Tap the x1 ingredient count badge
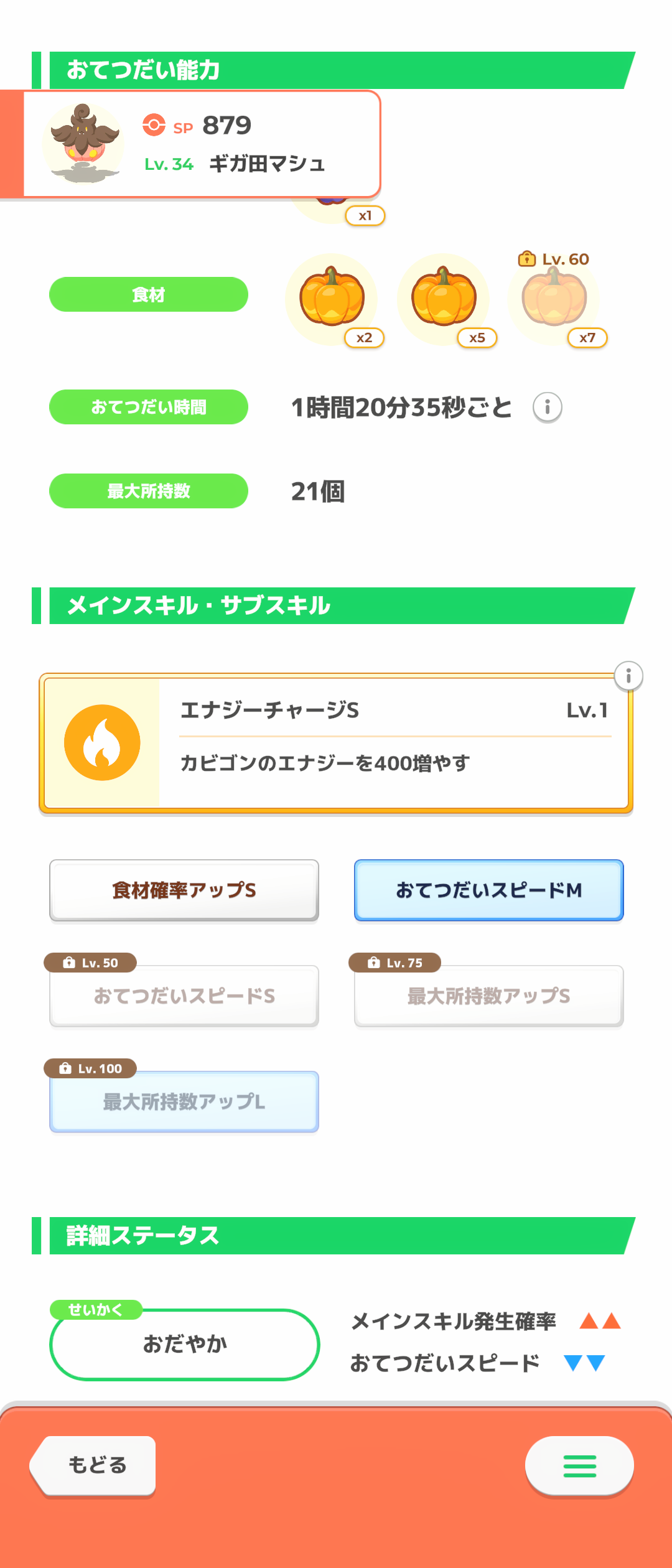This screenshot has height=1568, width=672. (365, 216)
